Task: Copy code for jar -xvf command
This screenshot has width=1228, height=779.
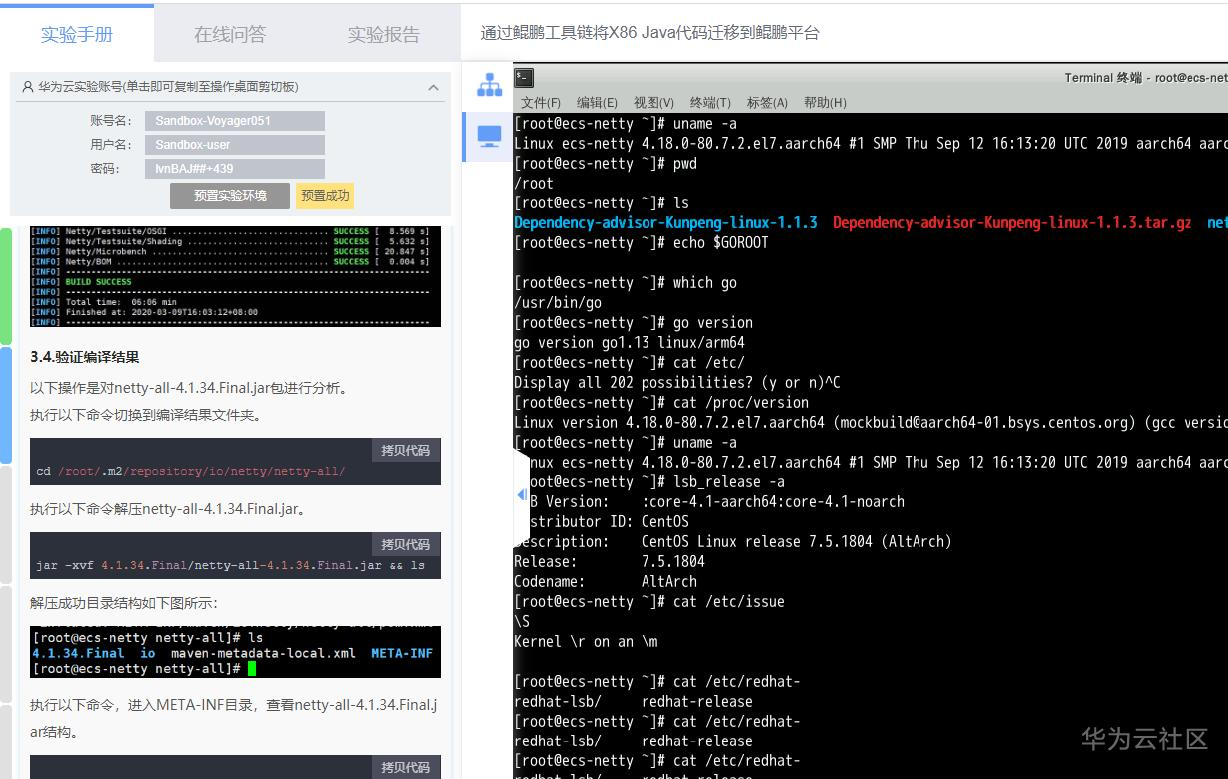Action: coord(405,544)
